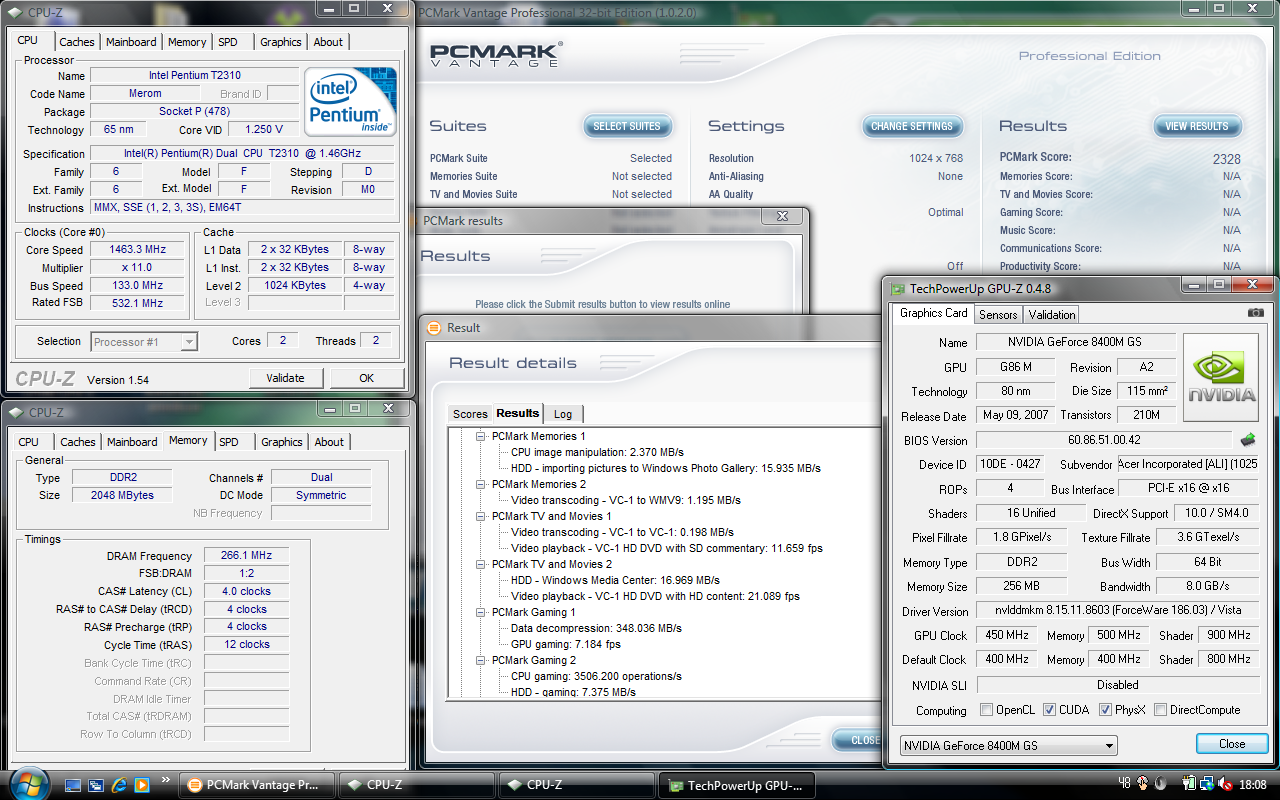Open the Scores tab in Result window
Screen dimensions: 1280x800
[x=470, y=414]
